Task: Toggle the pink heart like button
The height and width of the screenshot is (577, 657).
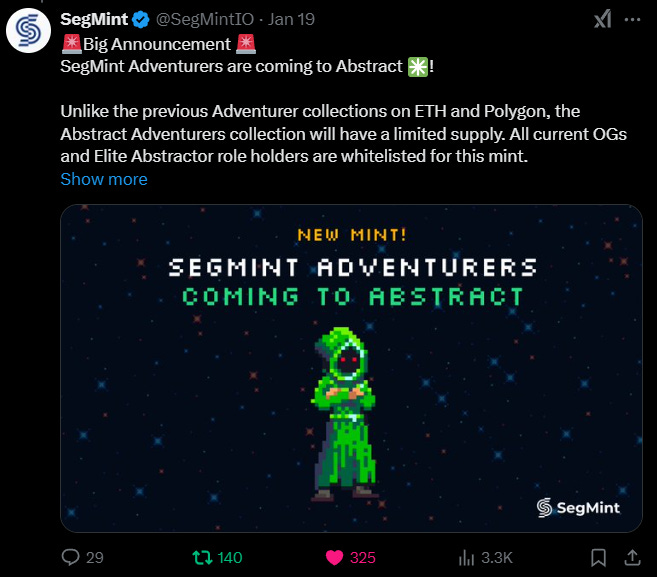Action: pos(334,558)
